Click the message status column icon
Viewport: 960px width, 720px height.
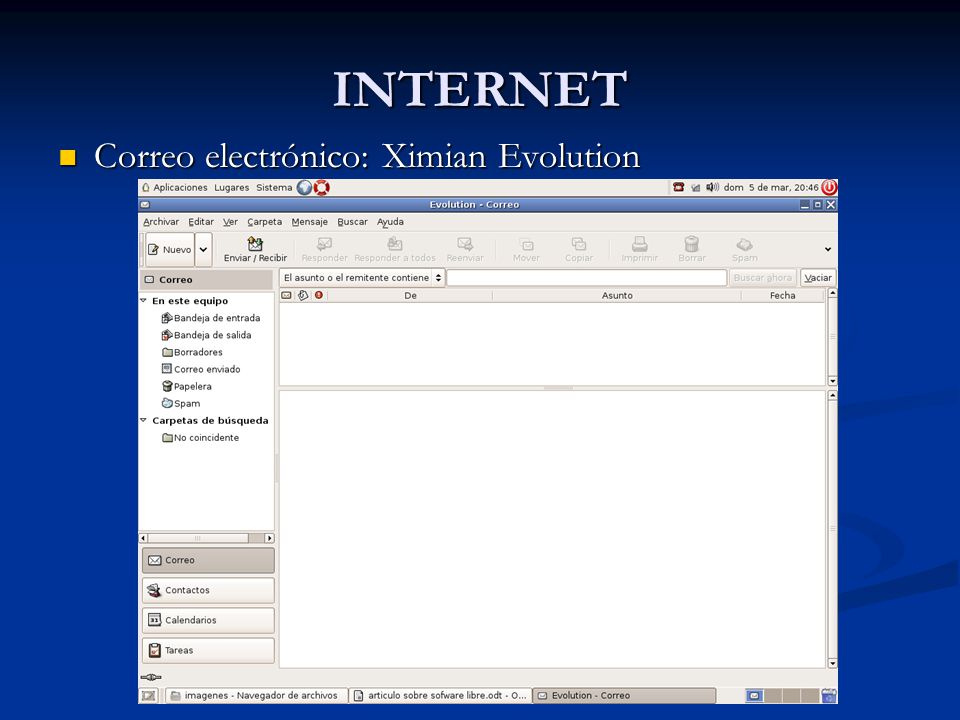(x=286, y=295)
